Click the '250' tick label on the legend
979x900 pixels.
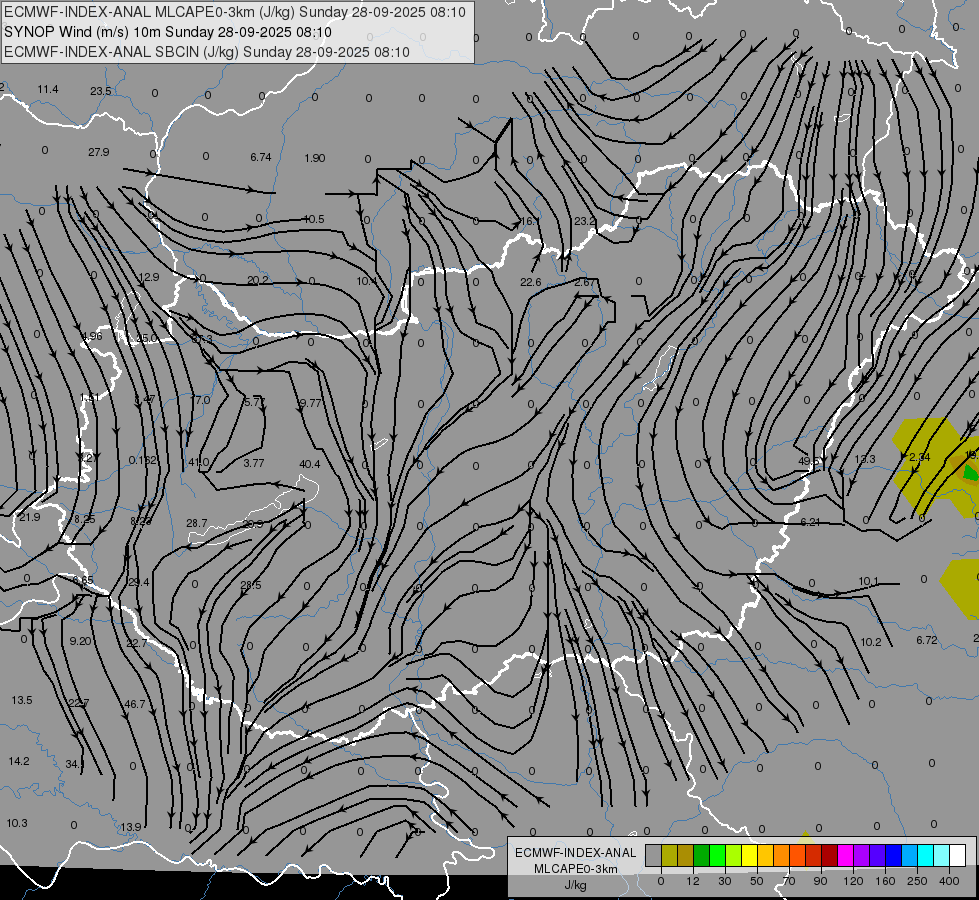click(x=917, y=881)
